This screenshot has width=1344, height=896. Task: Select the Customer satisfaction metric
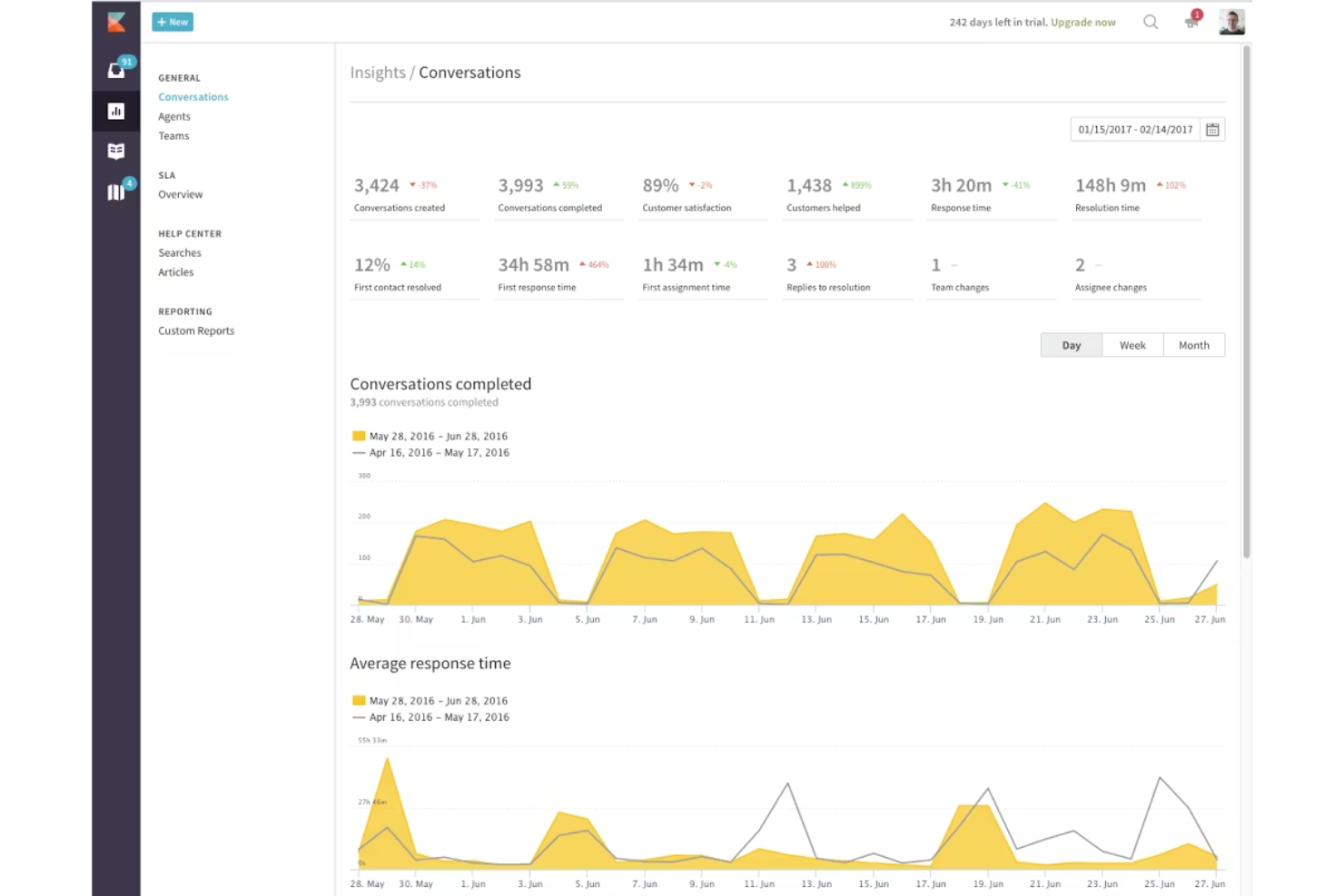pos(704,194)
